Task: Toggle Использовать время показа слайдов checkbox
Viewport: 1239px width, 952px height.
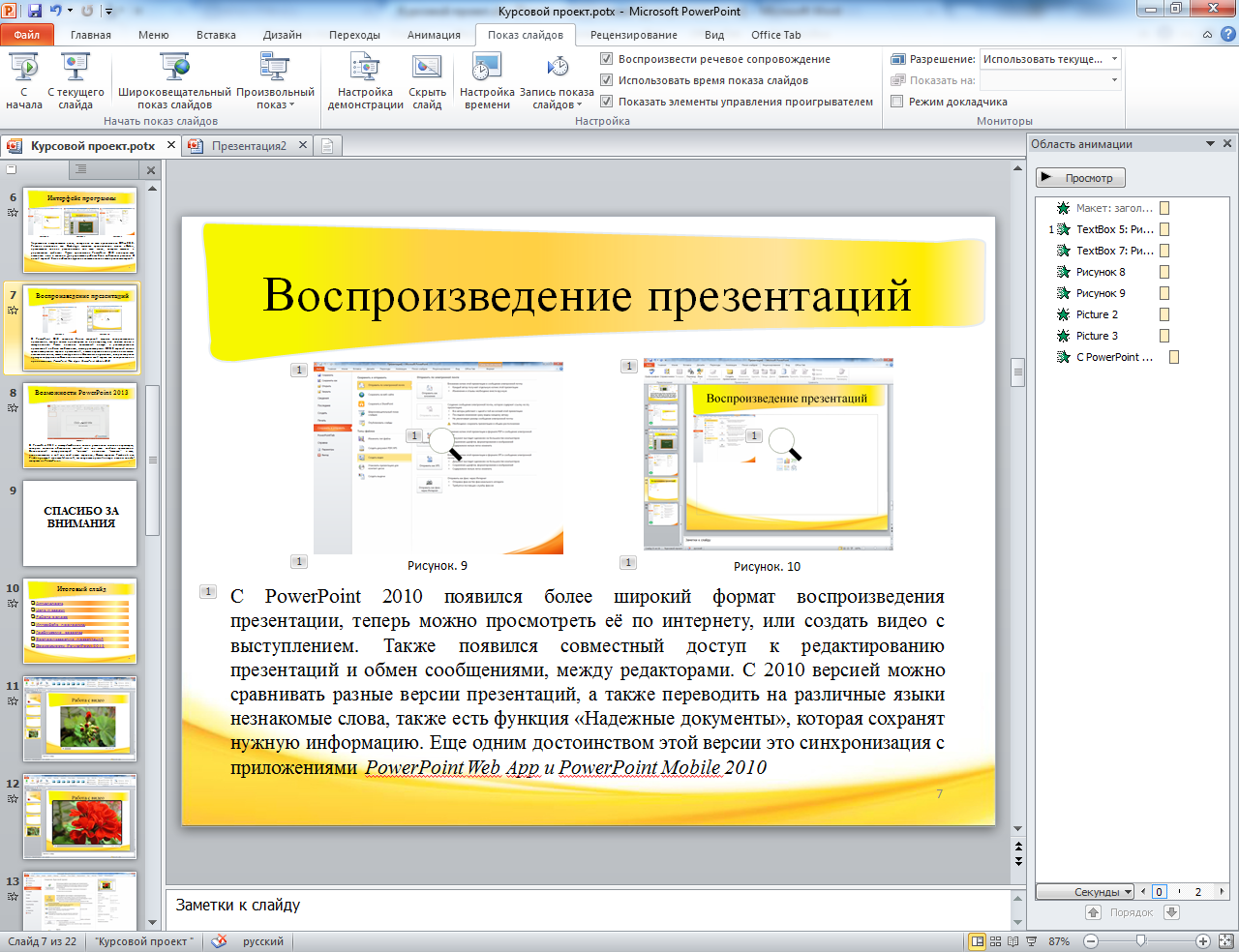Action: pyautogui.click(x=607, y=80)
